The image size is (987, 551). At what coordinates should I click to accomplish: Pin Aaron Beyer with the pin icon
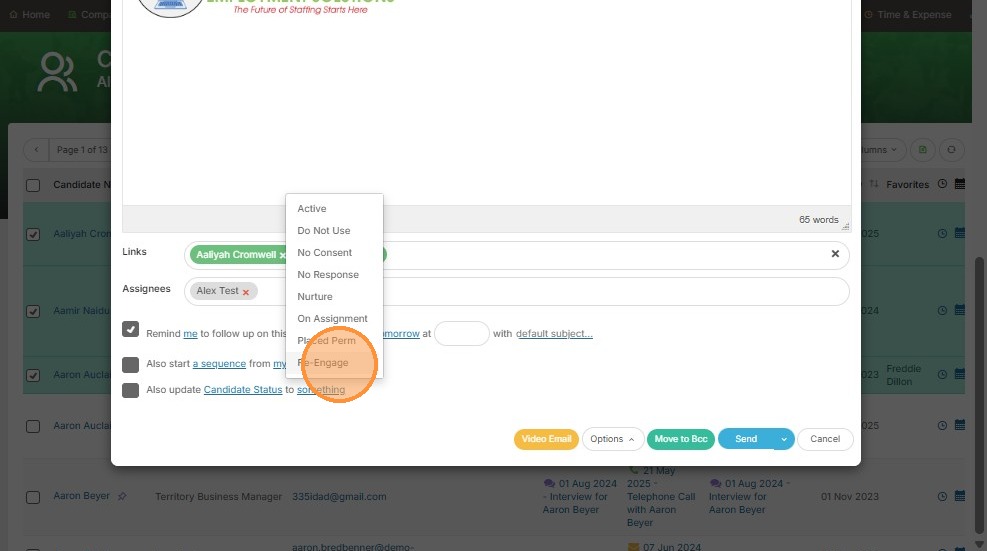coord(122,496)
